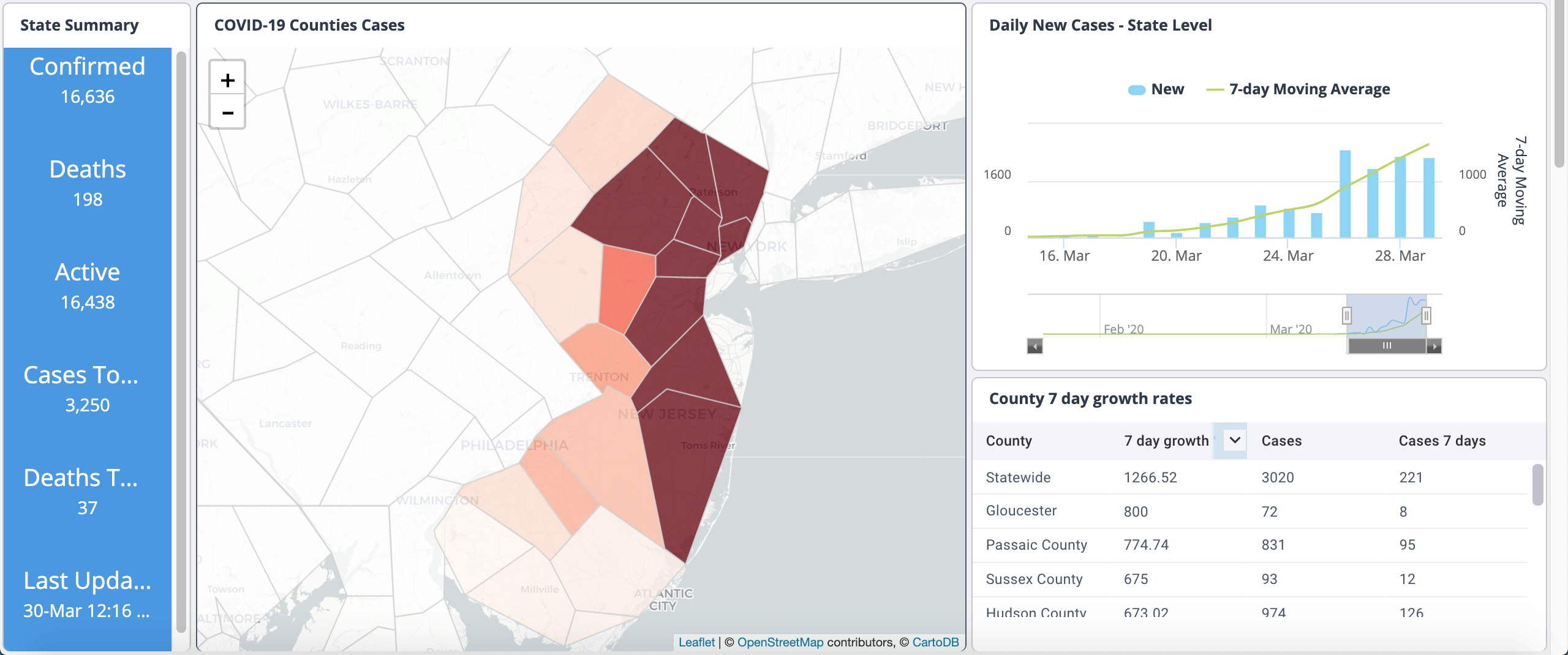
Task: Click the 95 cases 7 days value
Action: pos(1408,545)
